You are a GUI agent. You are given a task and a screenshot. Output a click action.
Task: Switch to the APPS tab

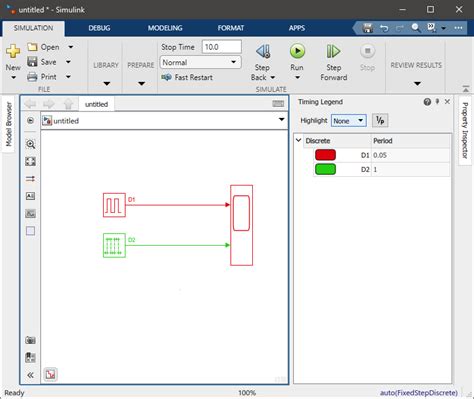click(x=297, y=28)
